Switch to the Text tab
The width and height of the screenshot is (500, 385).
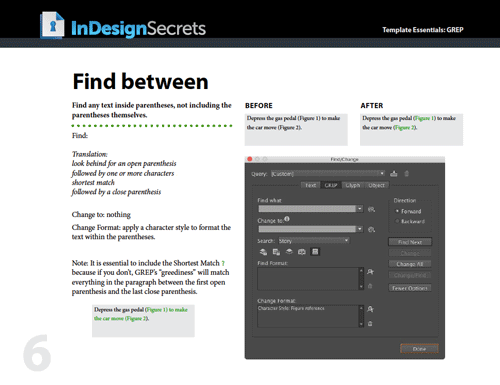310,185
